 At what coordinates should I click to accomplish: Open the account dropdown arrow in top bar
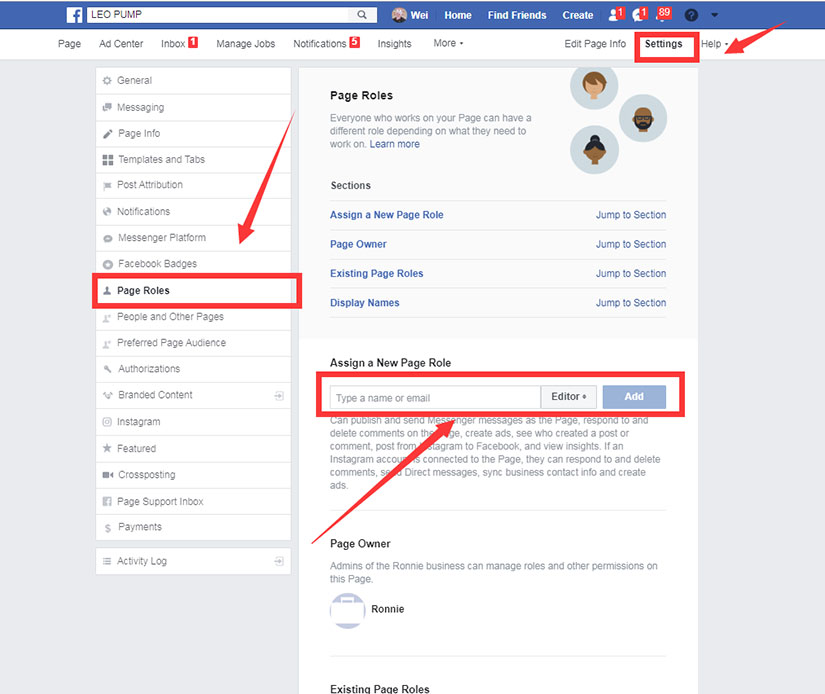(715, 15)
